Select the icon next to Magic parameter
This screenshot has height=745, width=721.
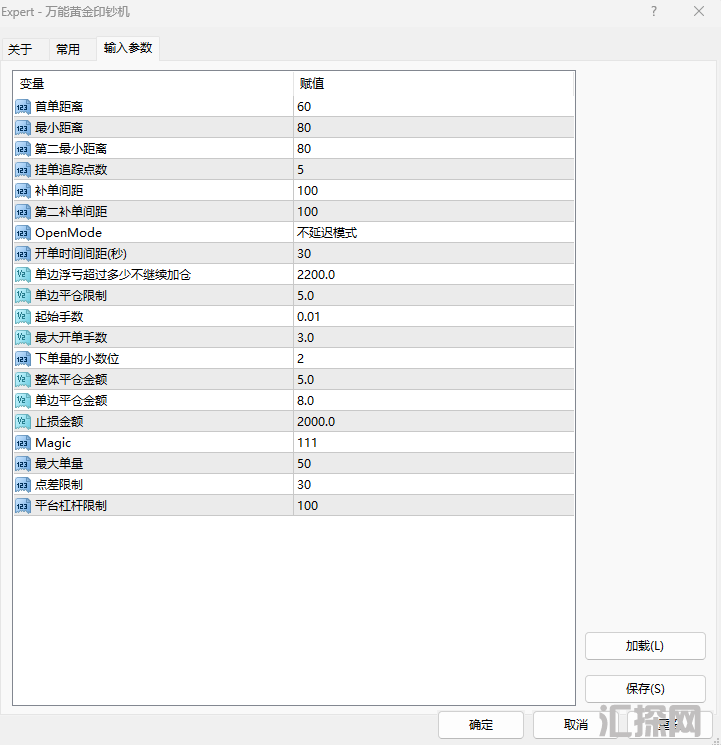tap(23, 443)
